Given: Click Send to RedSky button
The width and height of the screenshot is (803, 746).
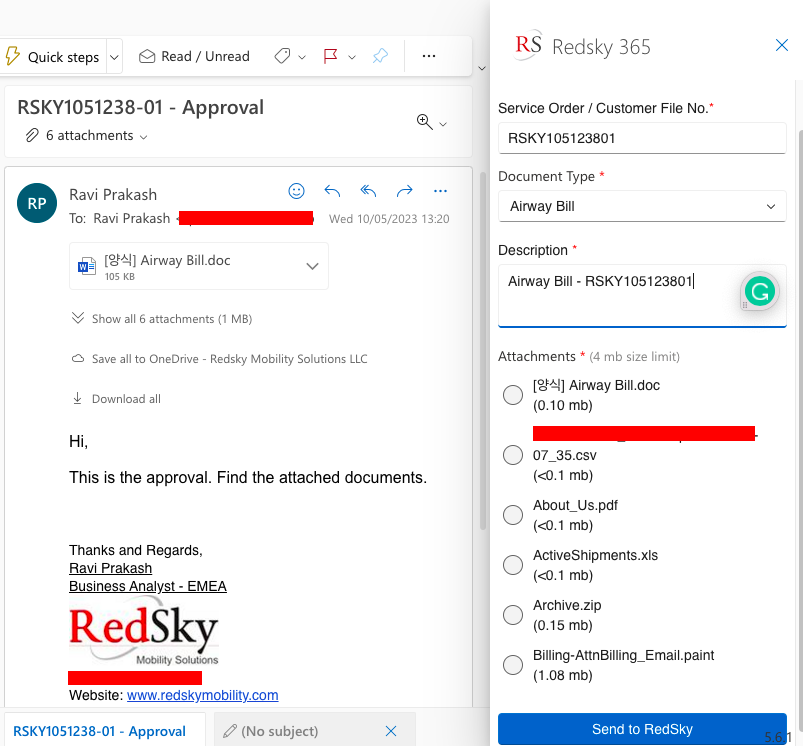Looking at the screenshot, I should (642, 729).
